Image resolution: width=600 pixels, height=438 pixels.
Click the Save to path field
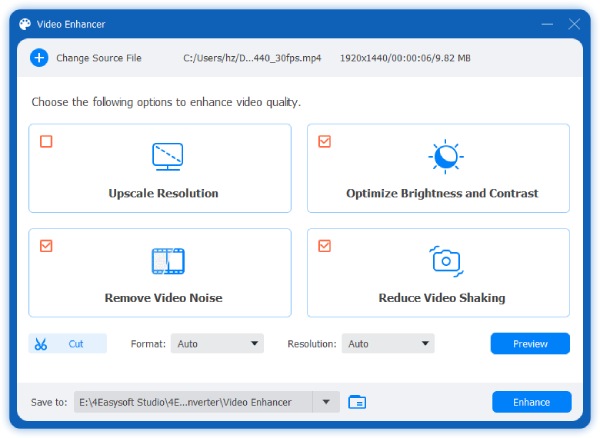tap(192, 402)
